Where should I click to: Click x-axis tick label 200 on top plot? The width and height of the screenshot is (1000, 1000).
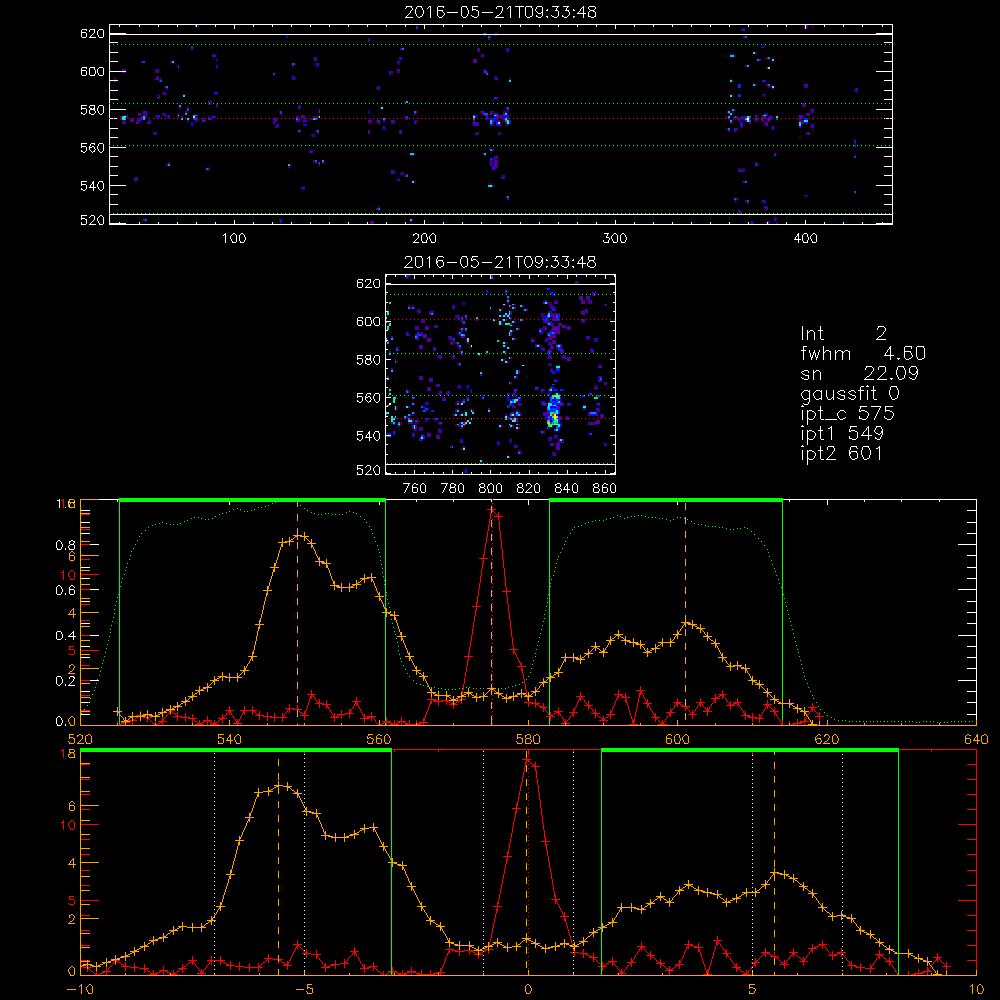click(424, 239)
